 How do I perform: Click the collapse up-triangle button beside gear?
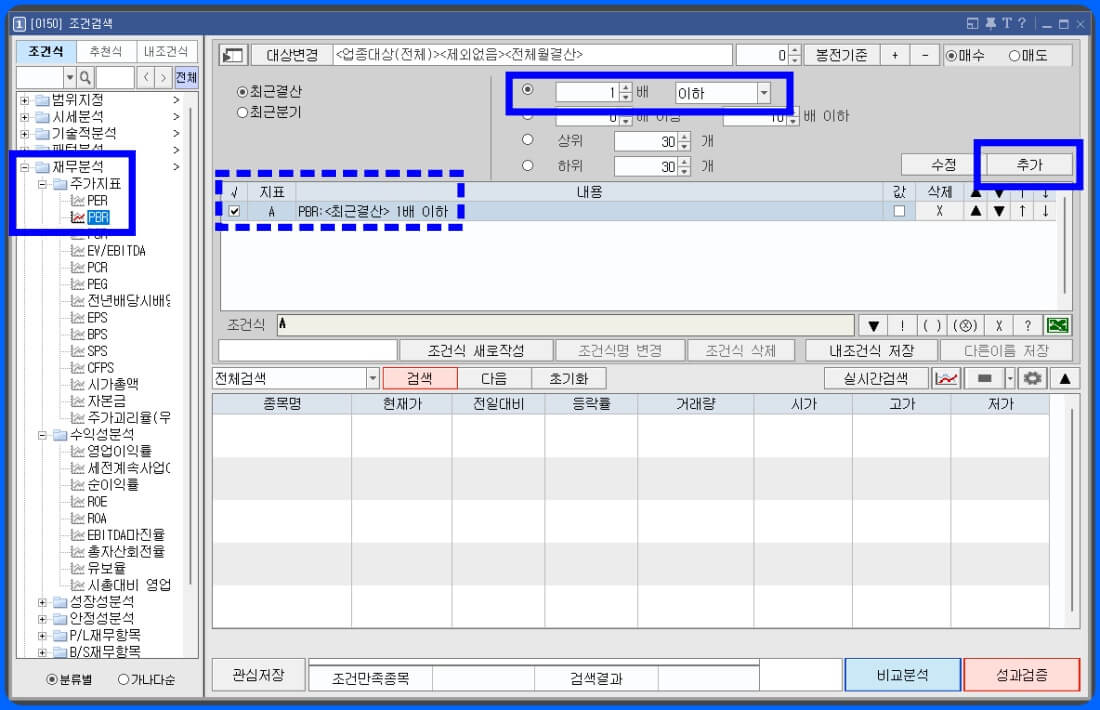(1065, 379)
